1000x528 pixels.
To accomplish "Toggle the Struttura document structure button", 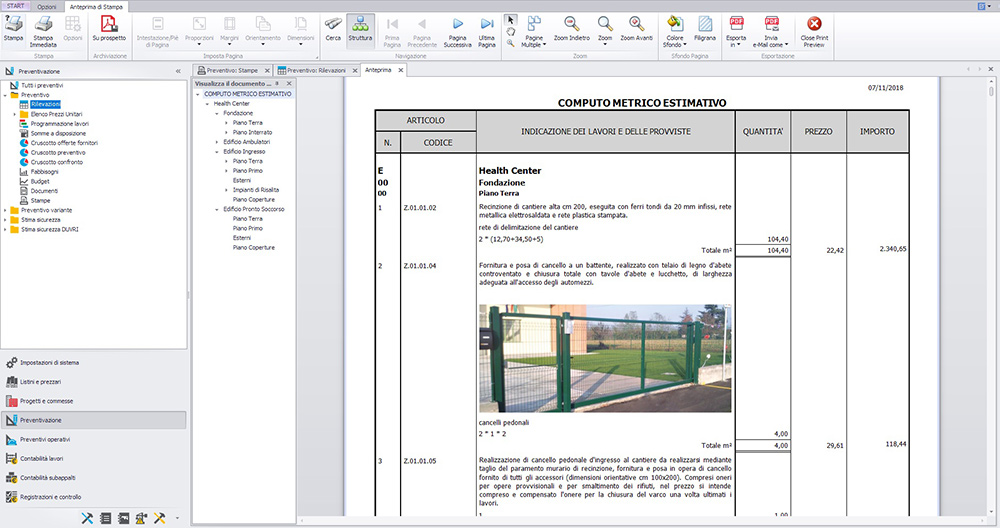I will pos(360,29).
